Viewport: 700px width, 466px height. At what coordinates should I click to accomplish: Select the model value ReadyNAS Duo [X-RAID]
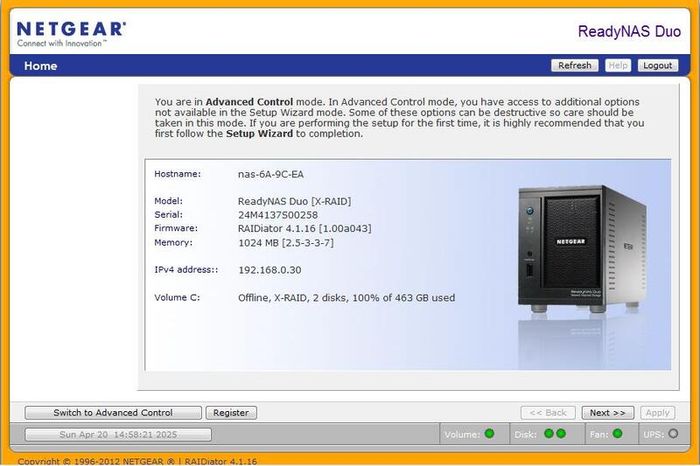tap(294, 201)
